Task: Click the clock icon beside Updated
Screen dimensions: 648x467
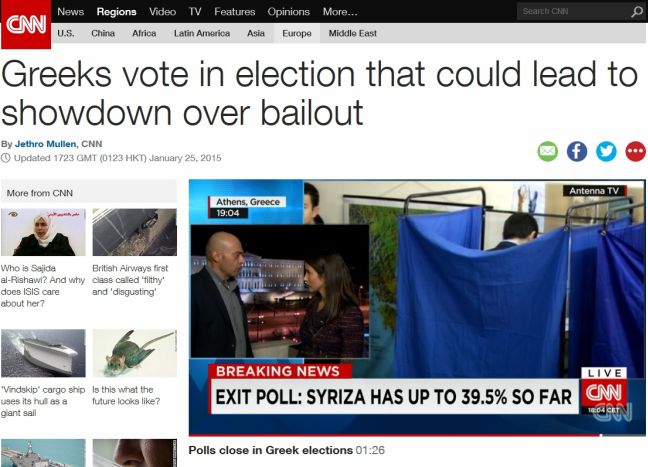Action: [x=5, y=158]
